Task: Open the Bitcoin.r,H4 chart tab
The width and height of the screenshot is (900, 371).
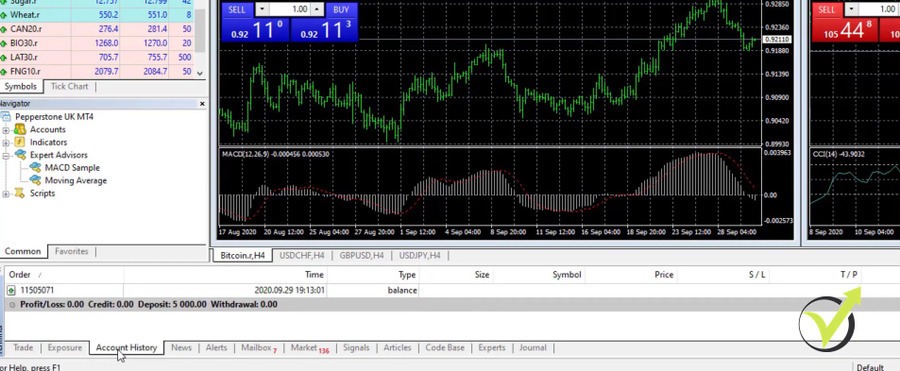Action: [243, 256]
